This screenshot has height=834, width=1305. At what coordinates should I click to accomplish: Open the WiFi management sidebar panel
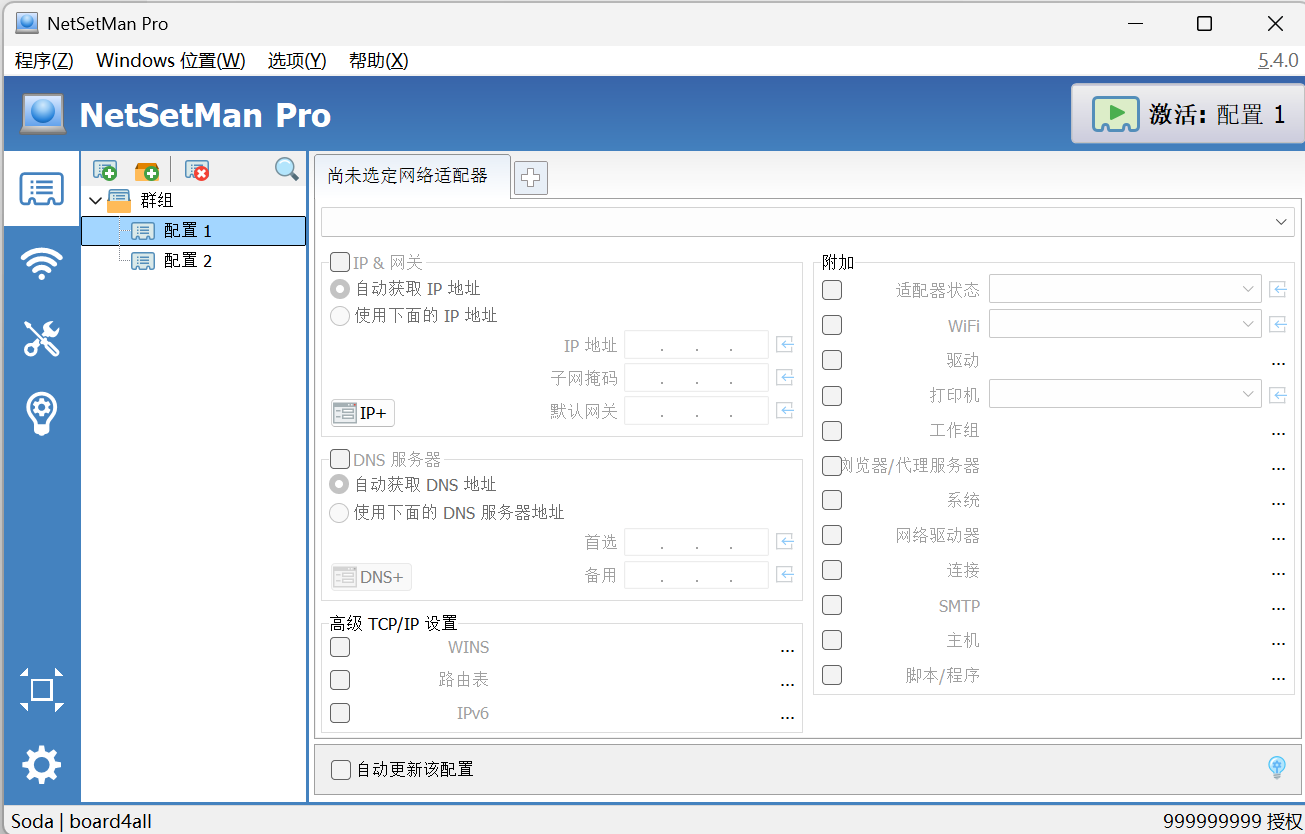41,263
